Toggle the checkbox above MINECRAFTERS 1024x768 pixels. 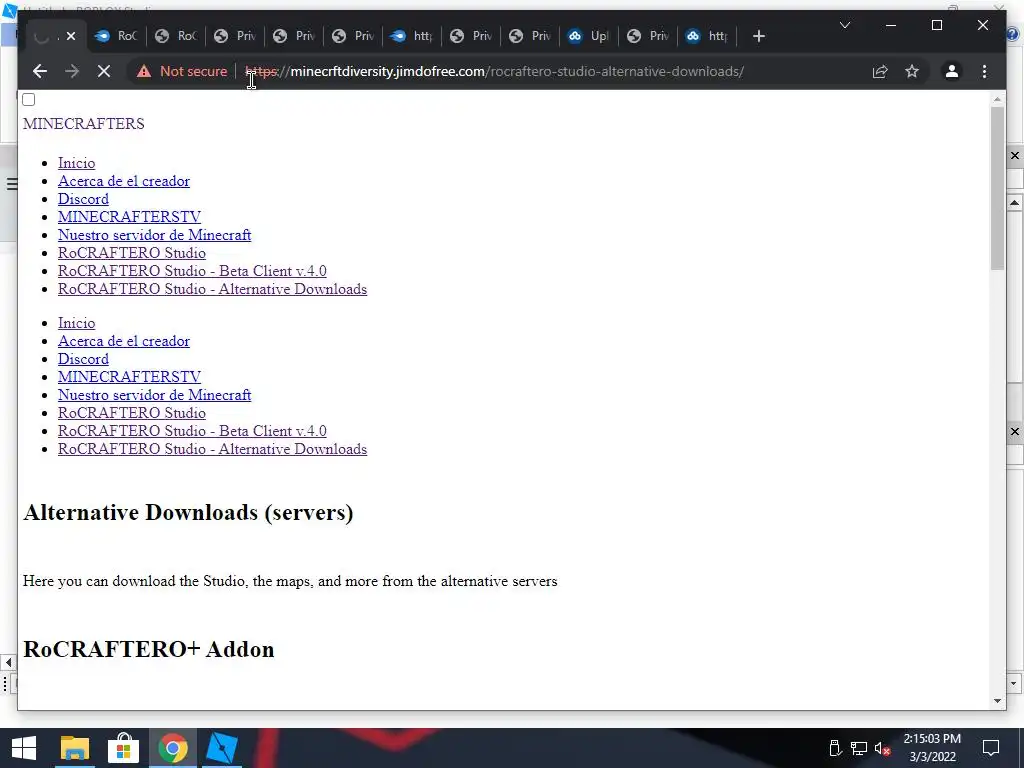[29, 99]
